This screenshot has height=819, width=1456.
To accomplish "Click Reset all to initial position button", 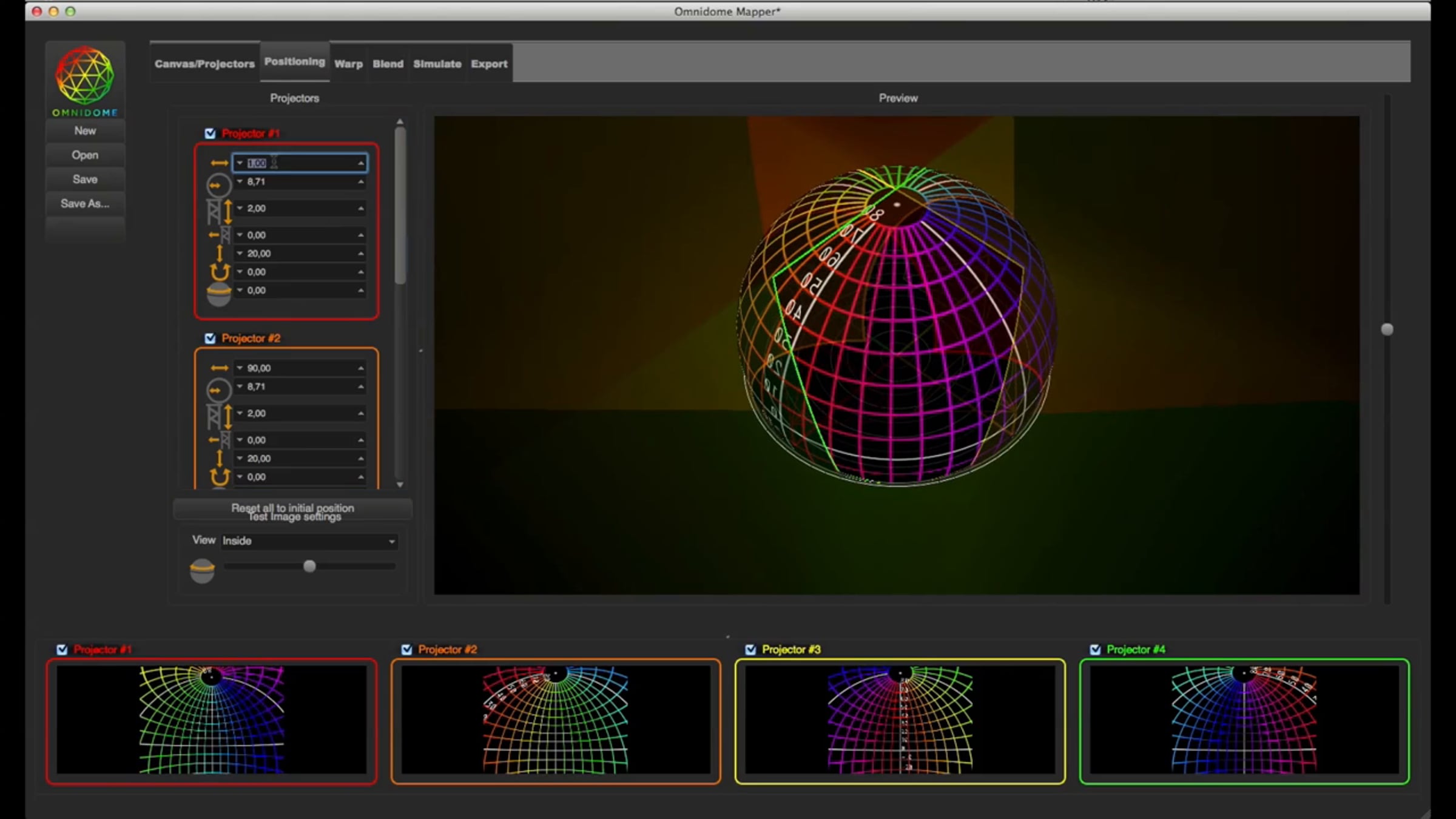I will pyautogui.click(x=292, y=507).
